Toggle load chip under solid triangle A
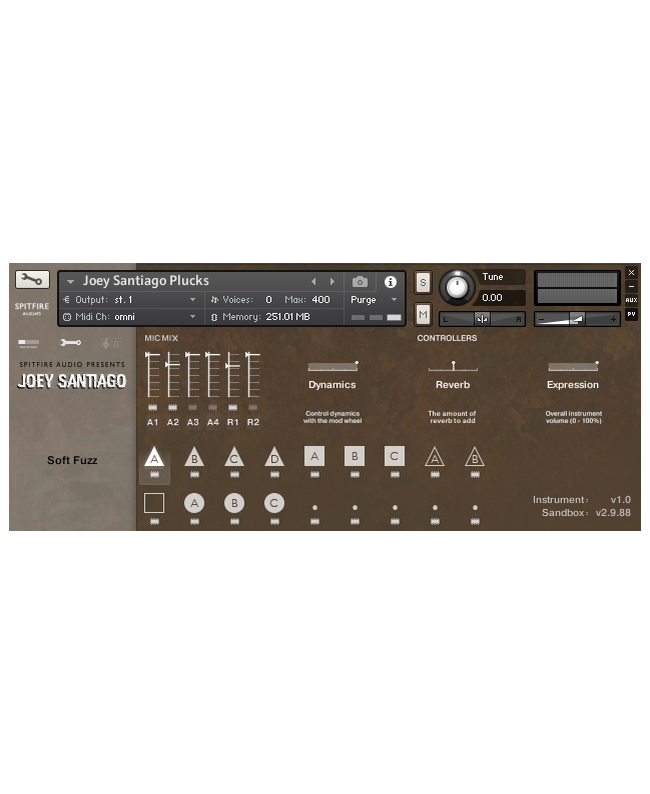 pos(154,474)
